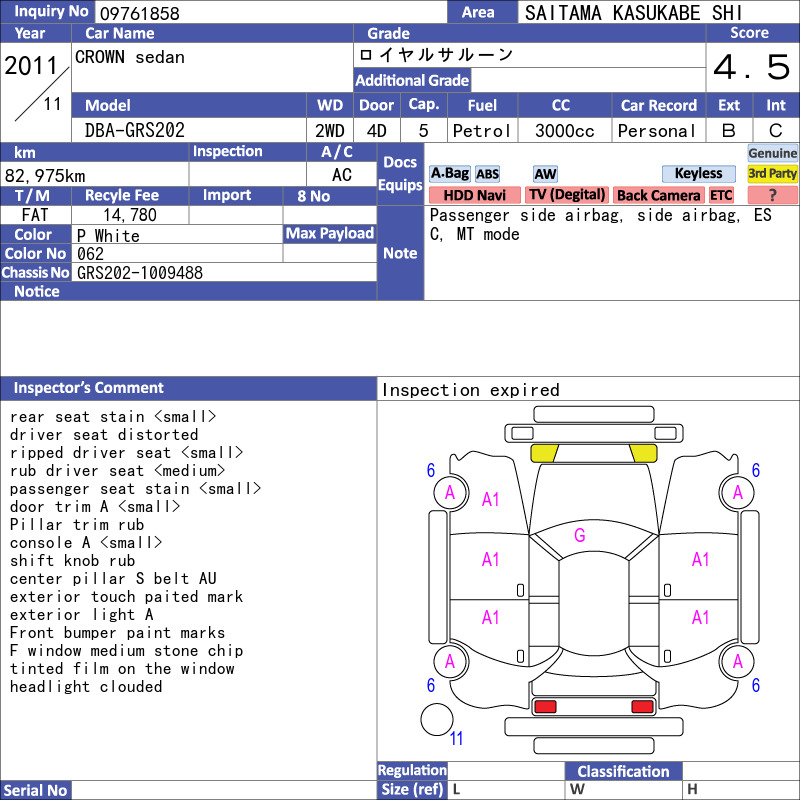
Task: Select comment 'exterior touch paited mark'
Action: click(127, 596)
